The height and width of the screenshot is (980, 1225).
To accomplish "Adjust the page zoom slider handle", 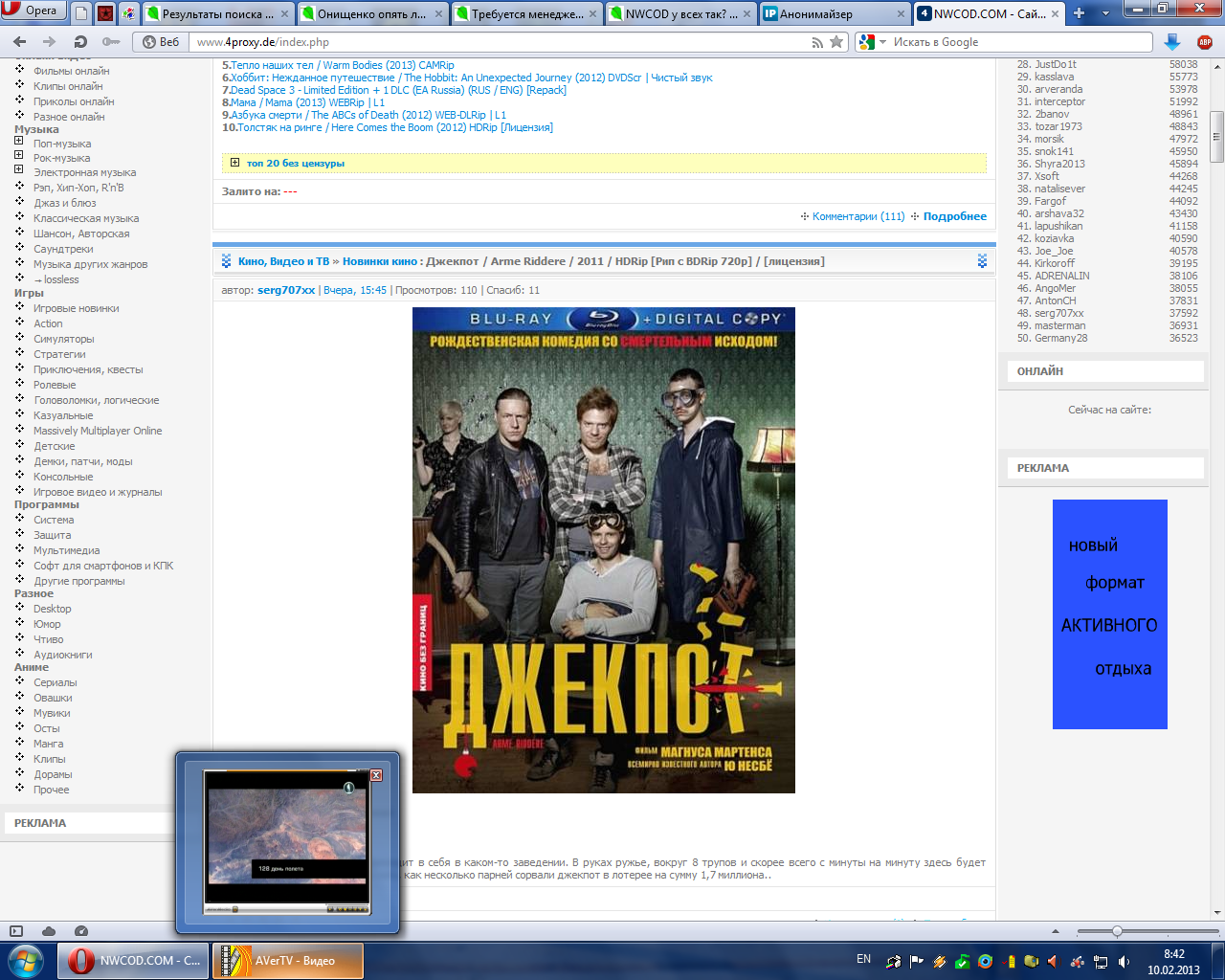I will pos(1117,931).
